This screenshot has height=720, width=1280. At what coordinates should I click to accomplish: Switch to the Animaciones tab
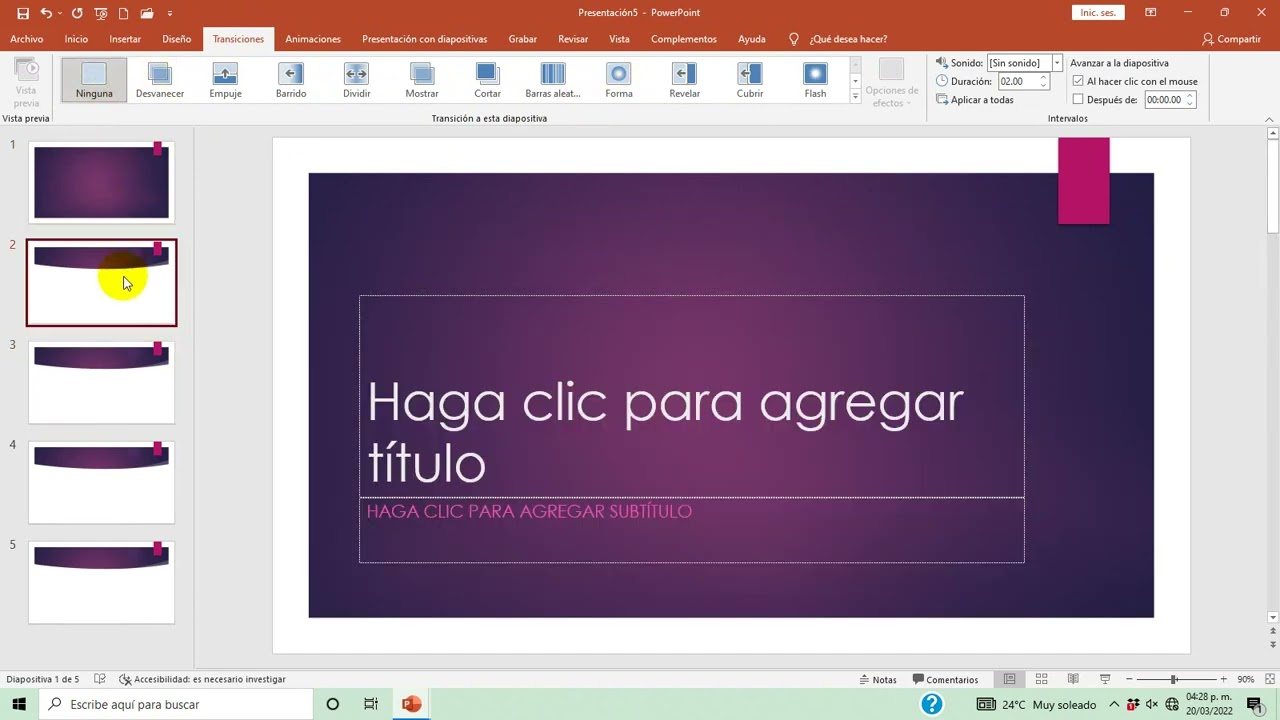[x=313, y=39]
